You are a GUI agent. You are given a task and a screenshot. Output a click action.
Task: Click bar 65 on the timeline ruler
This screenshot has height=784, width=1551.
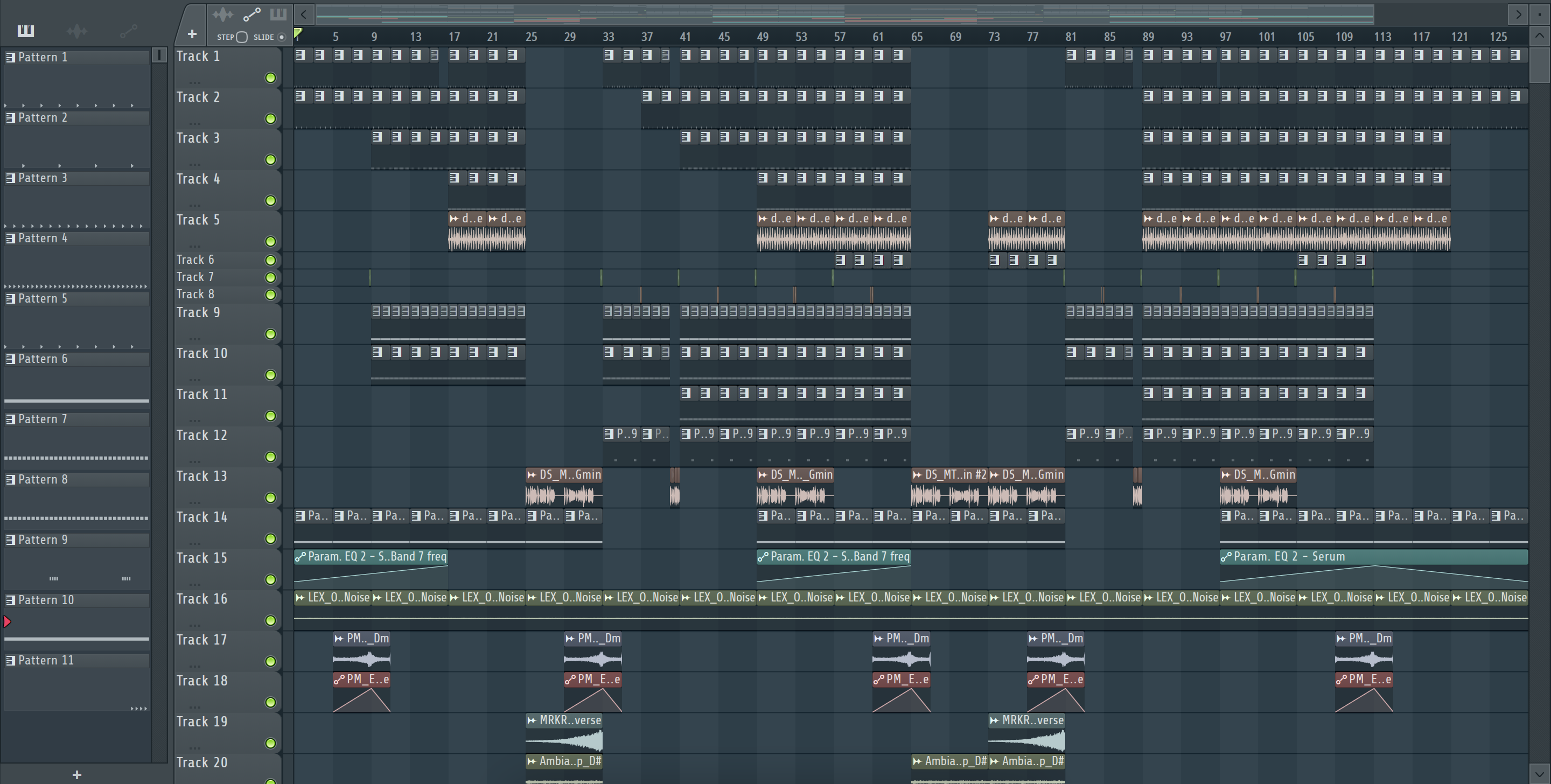pos(917,37)
